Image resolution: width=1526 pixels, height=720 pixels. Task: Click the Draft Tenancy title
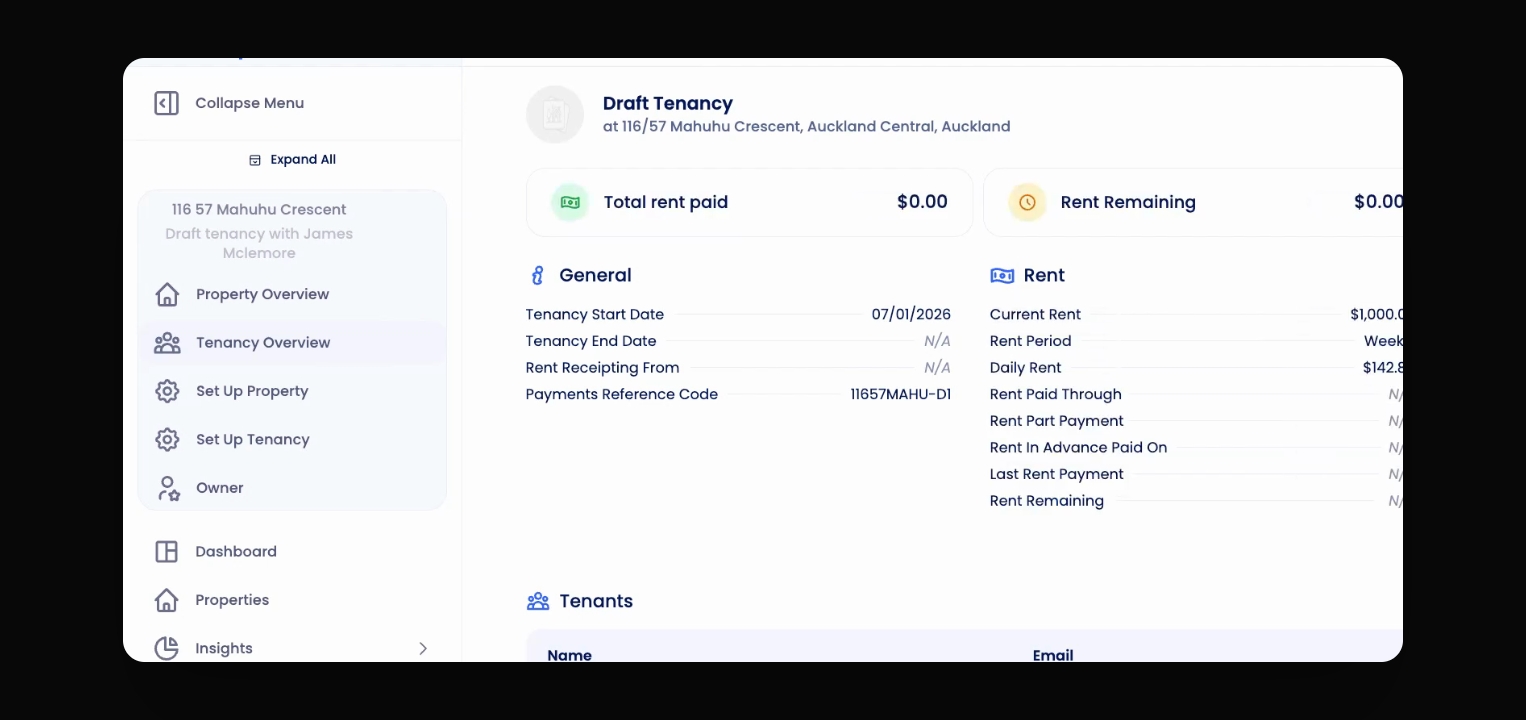(x=668, y=103)
